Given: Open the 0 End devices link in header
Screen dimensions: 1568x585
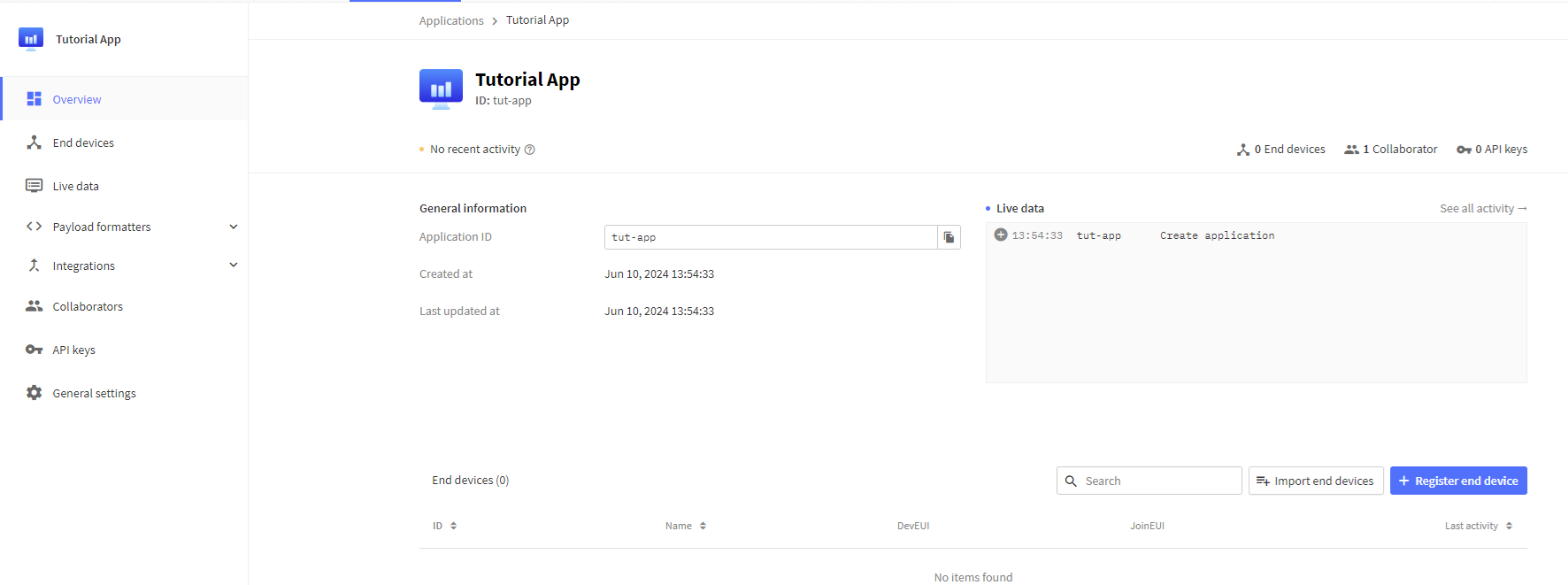Looking at the screenshot, I should point(1281,150).
